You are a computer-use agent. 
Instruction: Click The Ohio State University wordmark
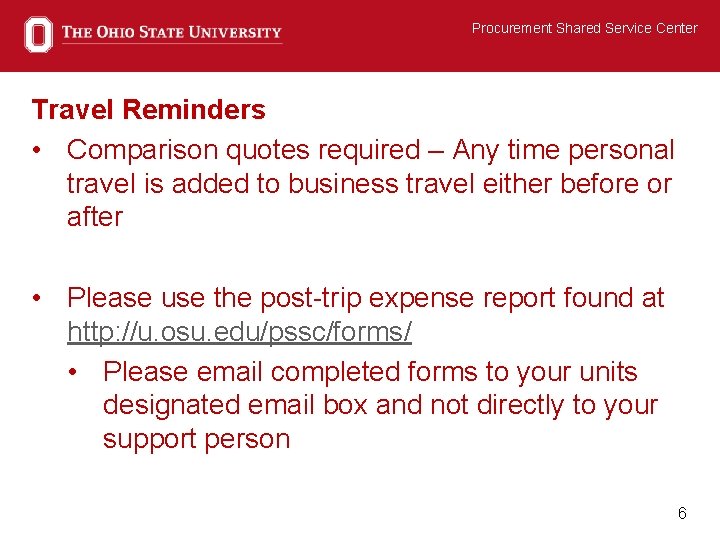171,32
